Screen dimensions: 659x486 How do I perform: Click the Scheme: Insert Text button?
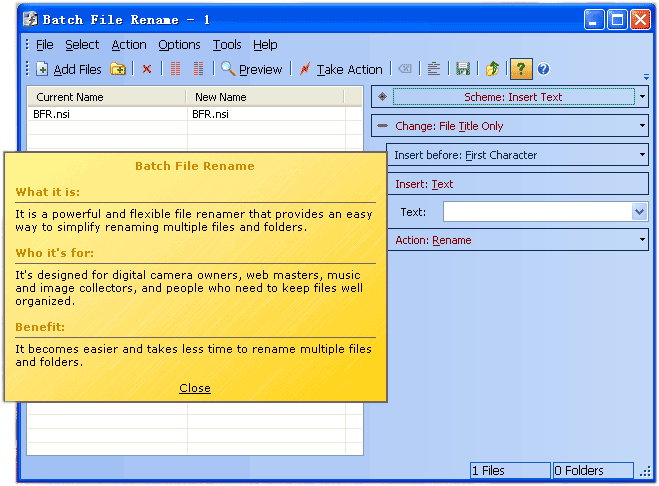point(513,97)
